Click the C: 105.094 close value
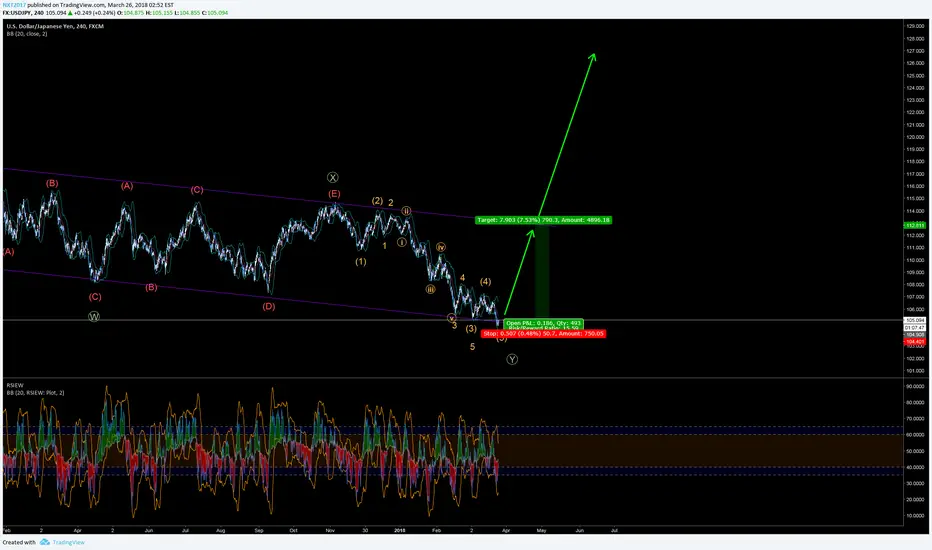 pyautogui.click(x=215, y=12)
